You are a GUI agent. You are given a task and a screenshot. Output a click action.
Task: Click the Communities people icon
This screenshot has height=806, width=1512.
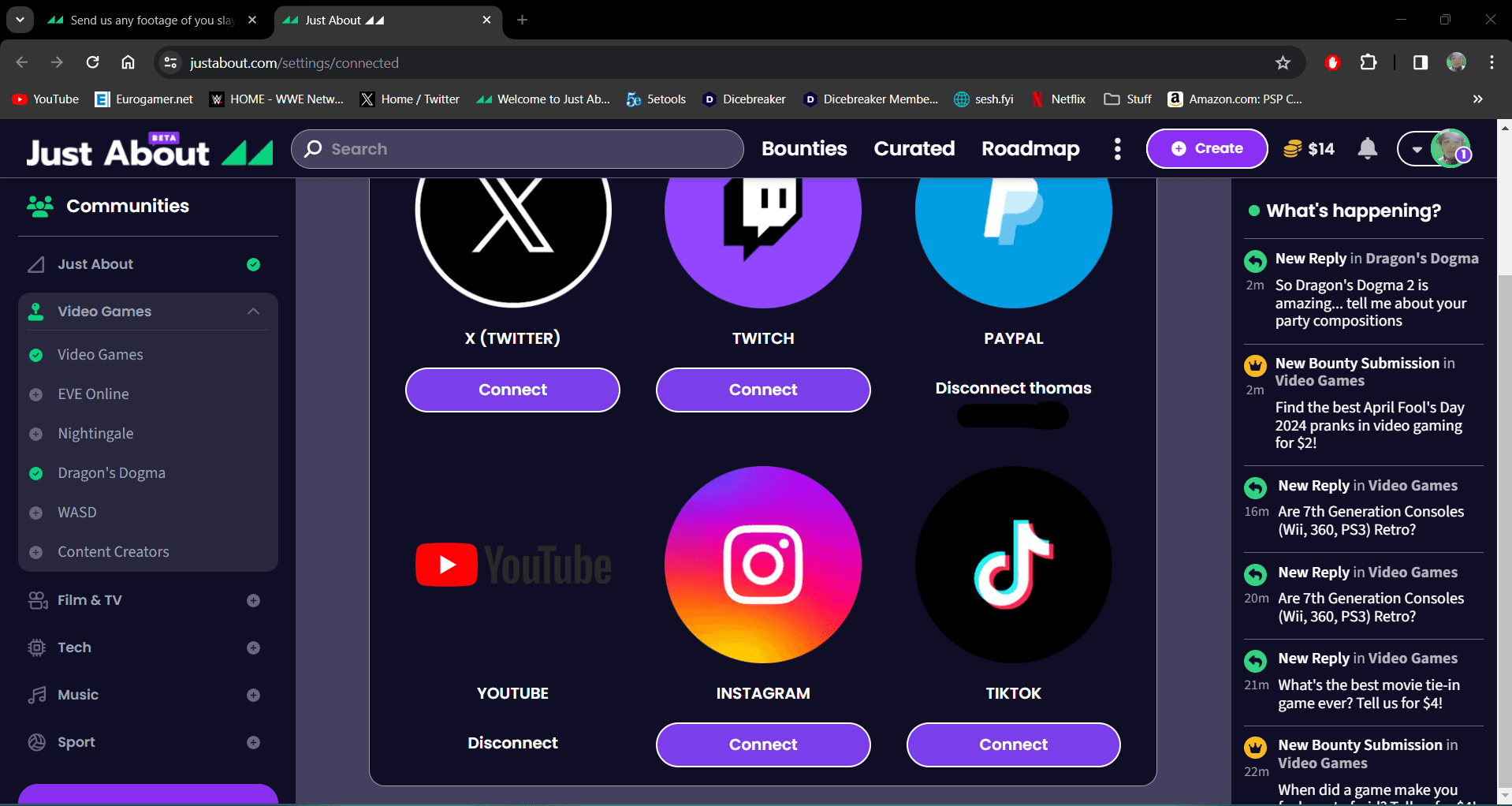pyautogui.click(x=39, y=206)
